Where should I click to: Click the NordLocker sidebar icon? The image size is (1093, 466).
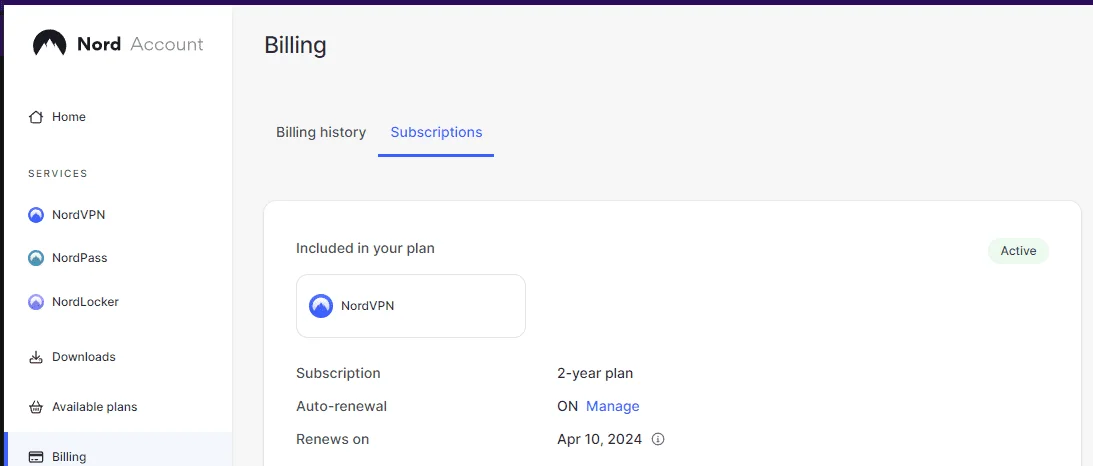36,302
